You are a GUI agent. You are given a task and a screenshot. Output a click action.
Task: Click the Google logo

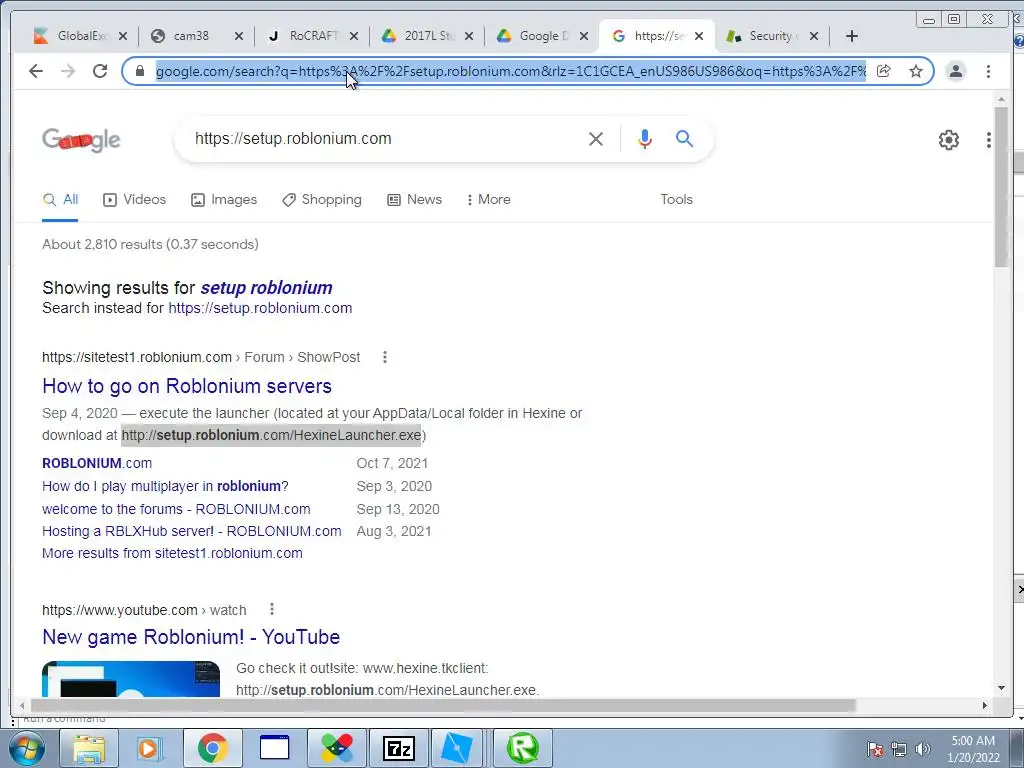81,139
